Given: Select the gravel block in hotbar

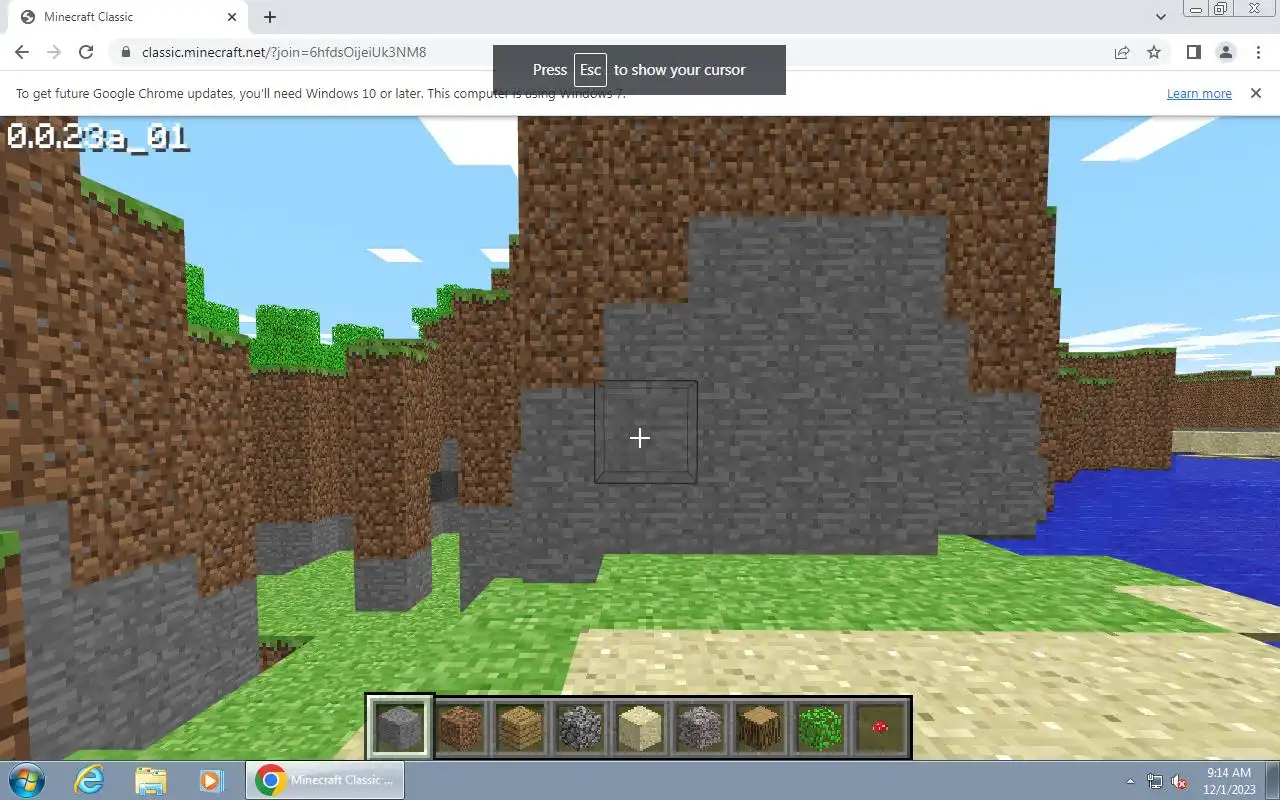Looking at the screenshot, I should pyautogui.click(x=700, y=727).
